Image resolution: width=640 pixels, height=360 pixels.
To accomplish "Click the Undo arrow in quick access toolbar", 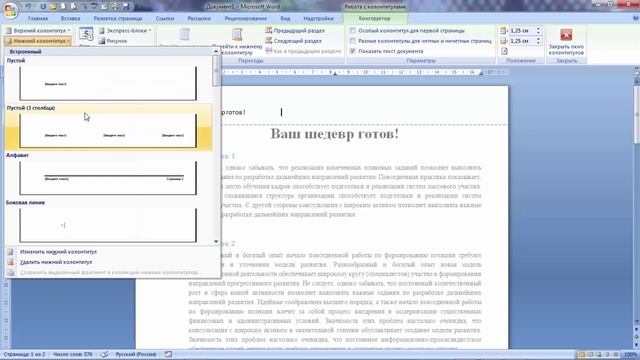I will click(28, 7).
